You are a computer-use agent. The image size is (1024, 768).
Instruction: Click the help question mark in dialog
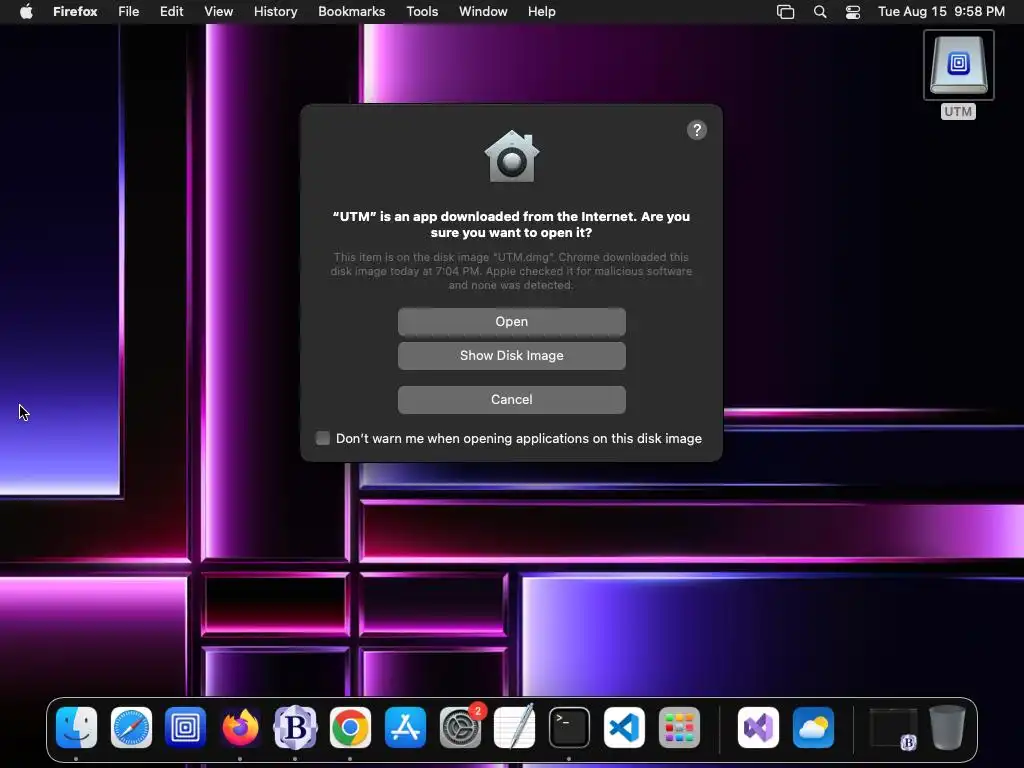tap(697, 130)
